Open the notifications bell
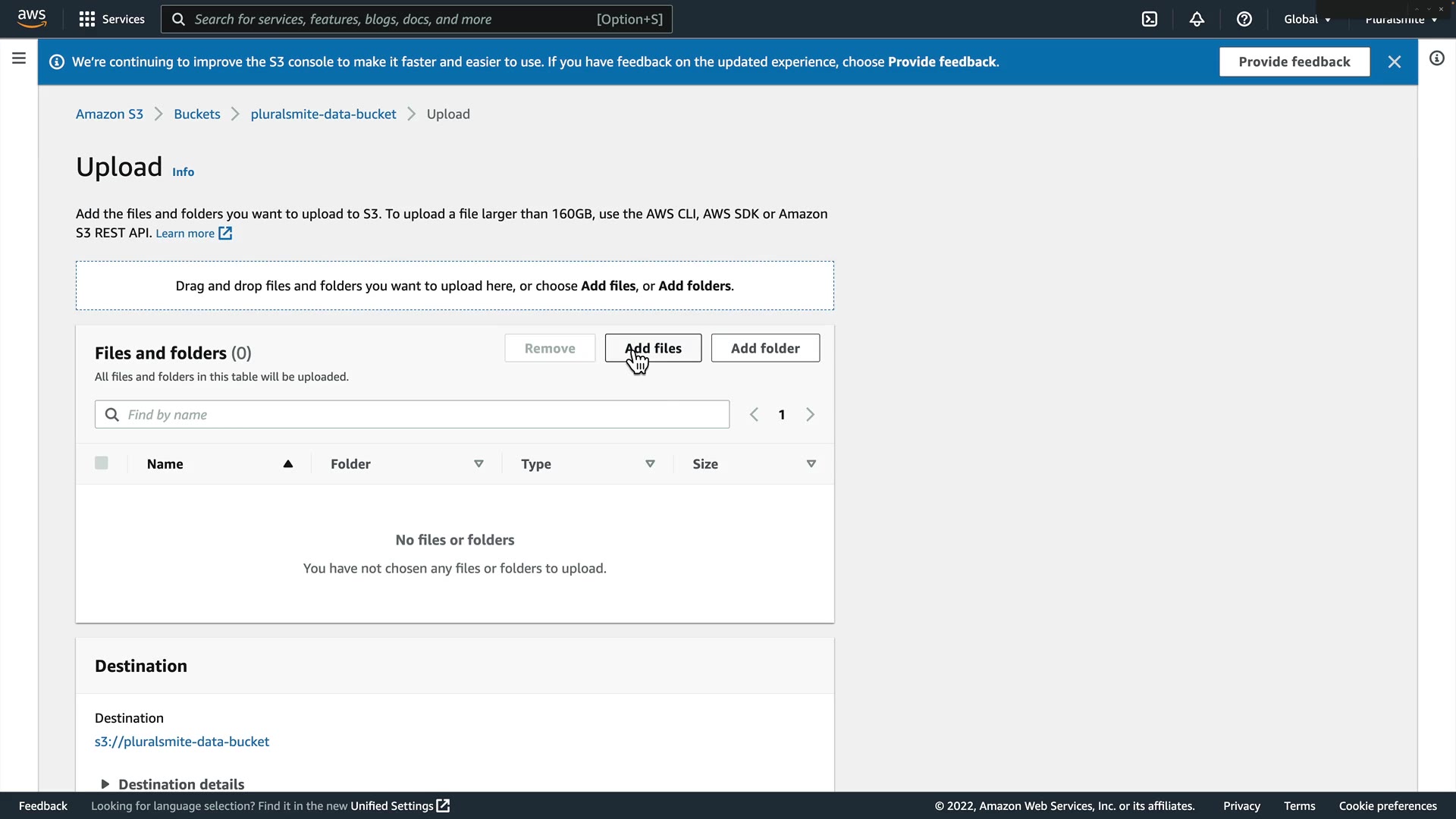 (x=1197, y=20)
